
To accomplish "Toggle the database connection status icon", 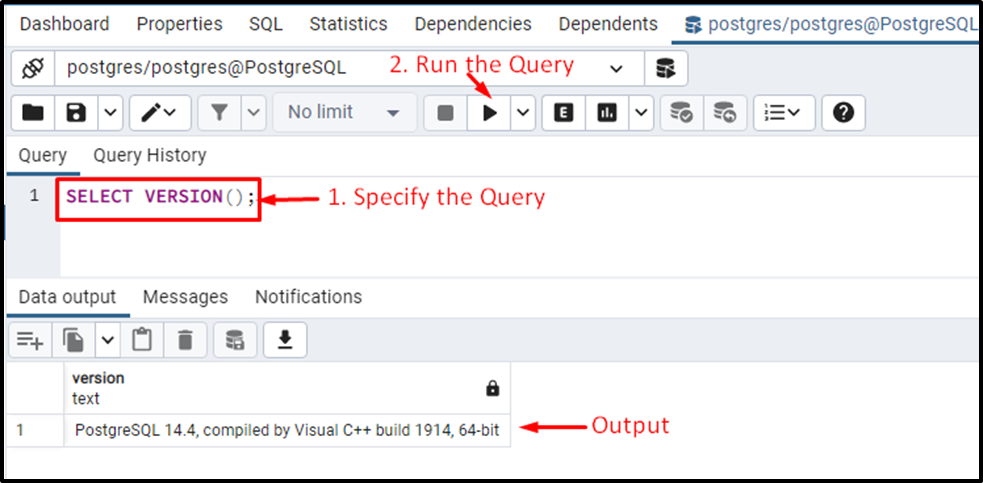I will point(33,68).
